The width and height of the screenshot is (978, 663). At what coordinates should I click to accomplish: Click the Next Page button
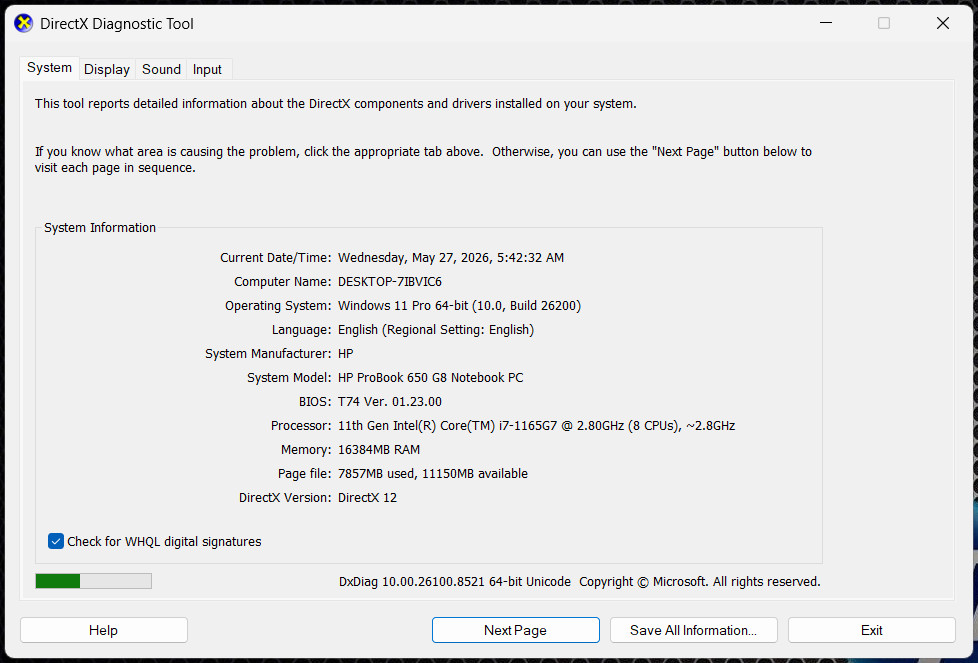pyautogui.click(x=515, y=630)
